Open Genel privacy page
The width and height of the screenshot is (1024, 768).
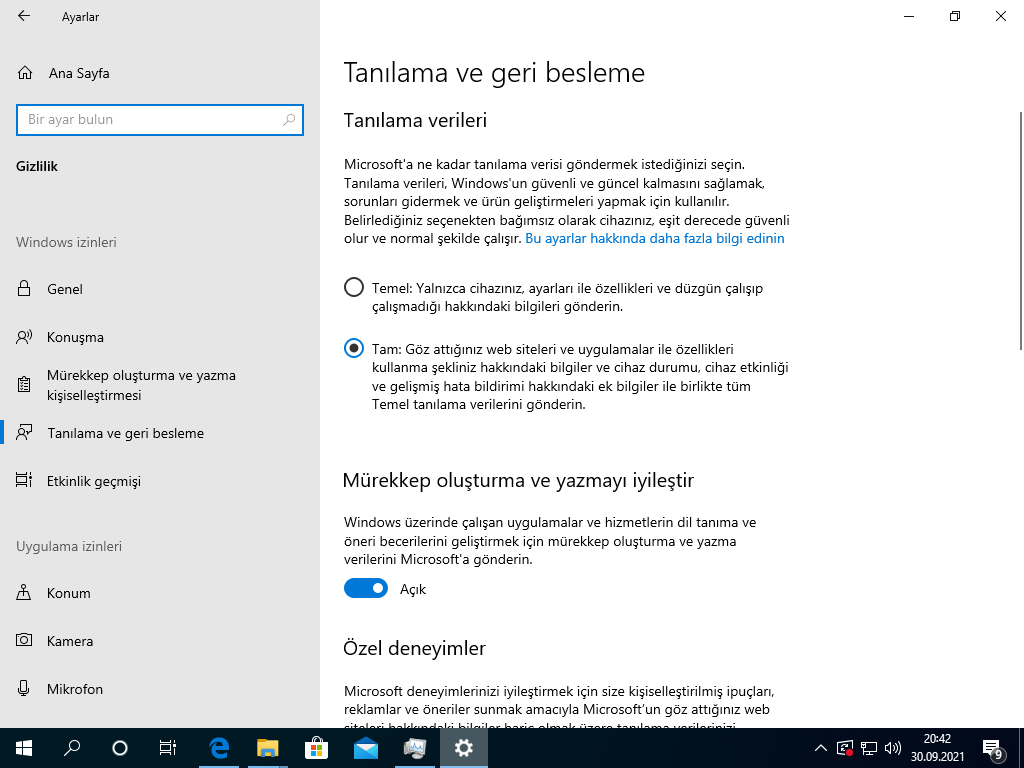160,289
